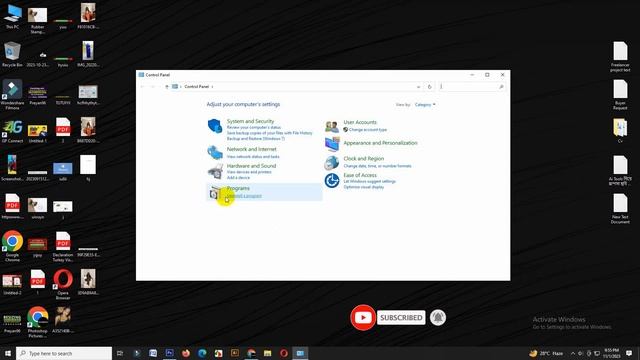
Task: Click the back arrow in Control Panel
Action: [x=142, y=87]
